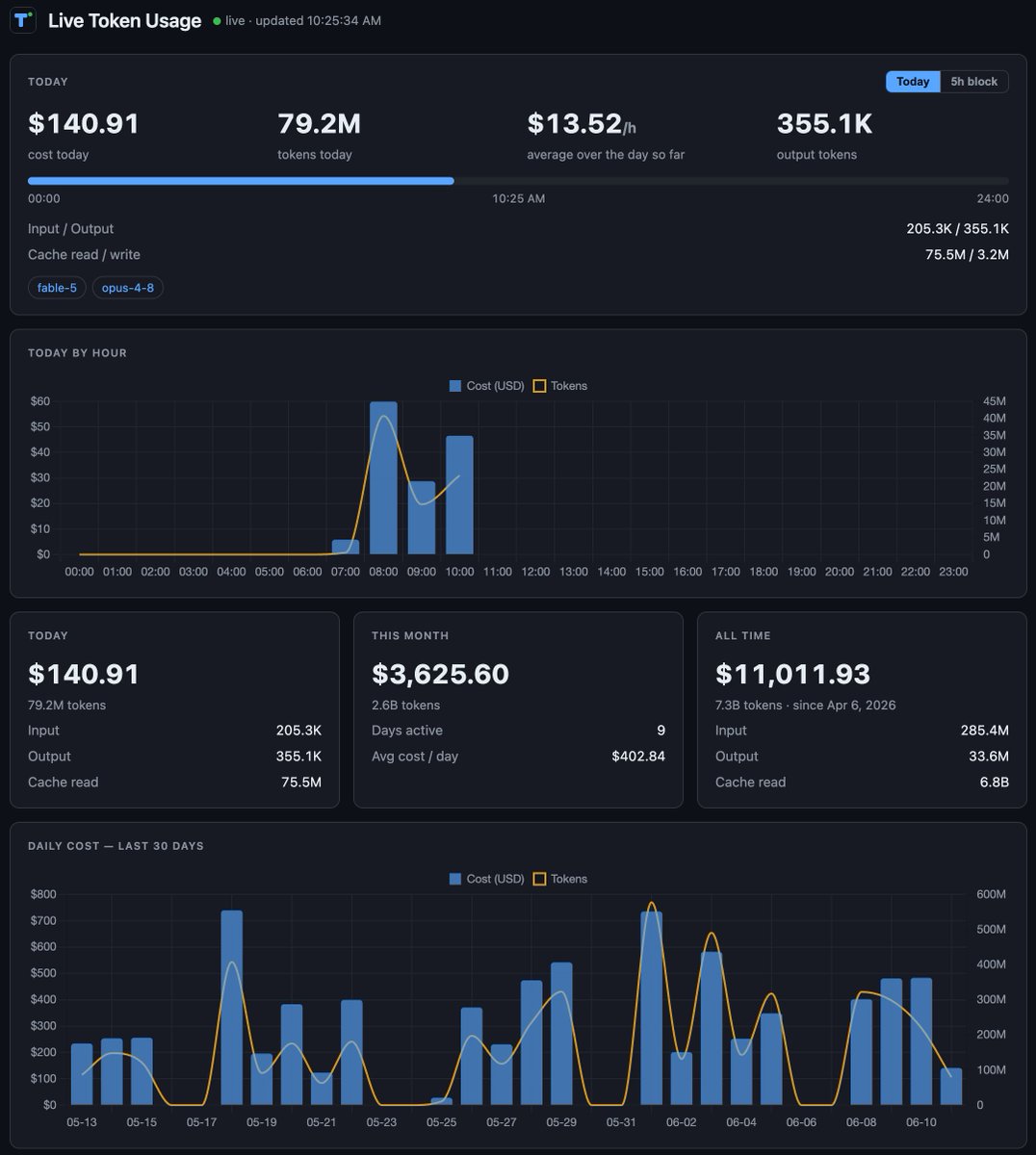Toggle Tokens legend in Today by Hour chart
Screen dimensions: 1036x1155
(560, 386)
